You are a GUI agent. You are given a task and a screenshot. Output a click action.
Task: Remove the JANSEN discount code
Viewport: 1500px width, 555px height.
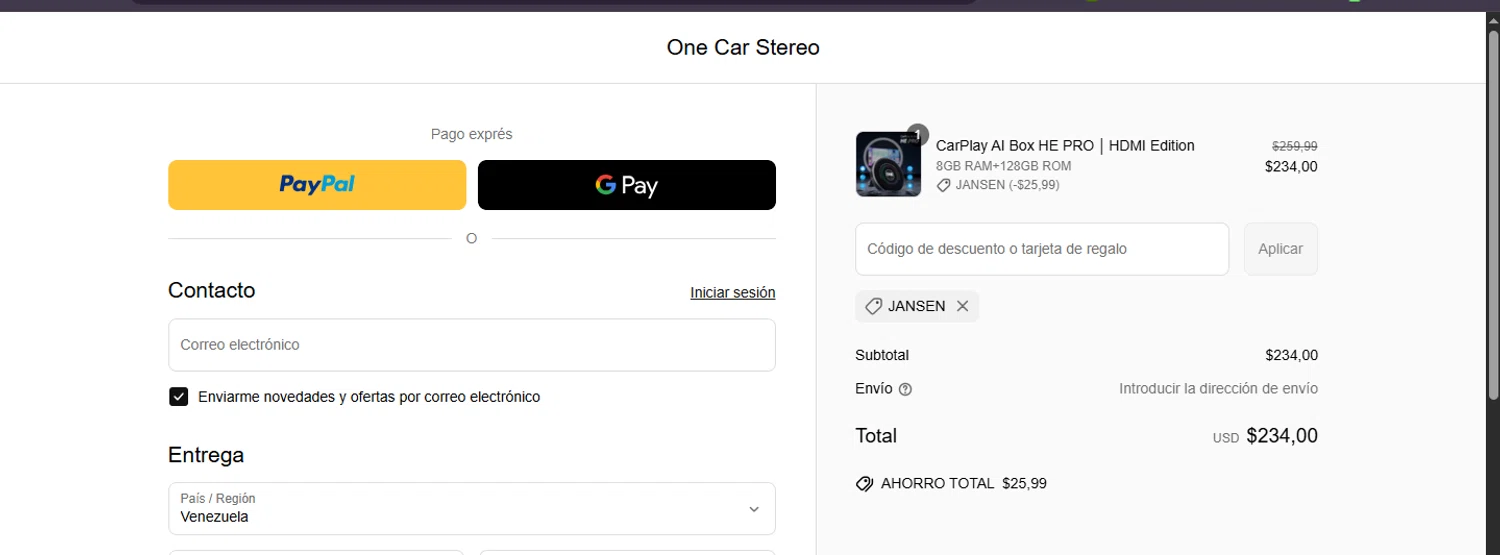962,306
